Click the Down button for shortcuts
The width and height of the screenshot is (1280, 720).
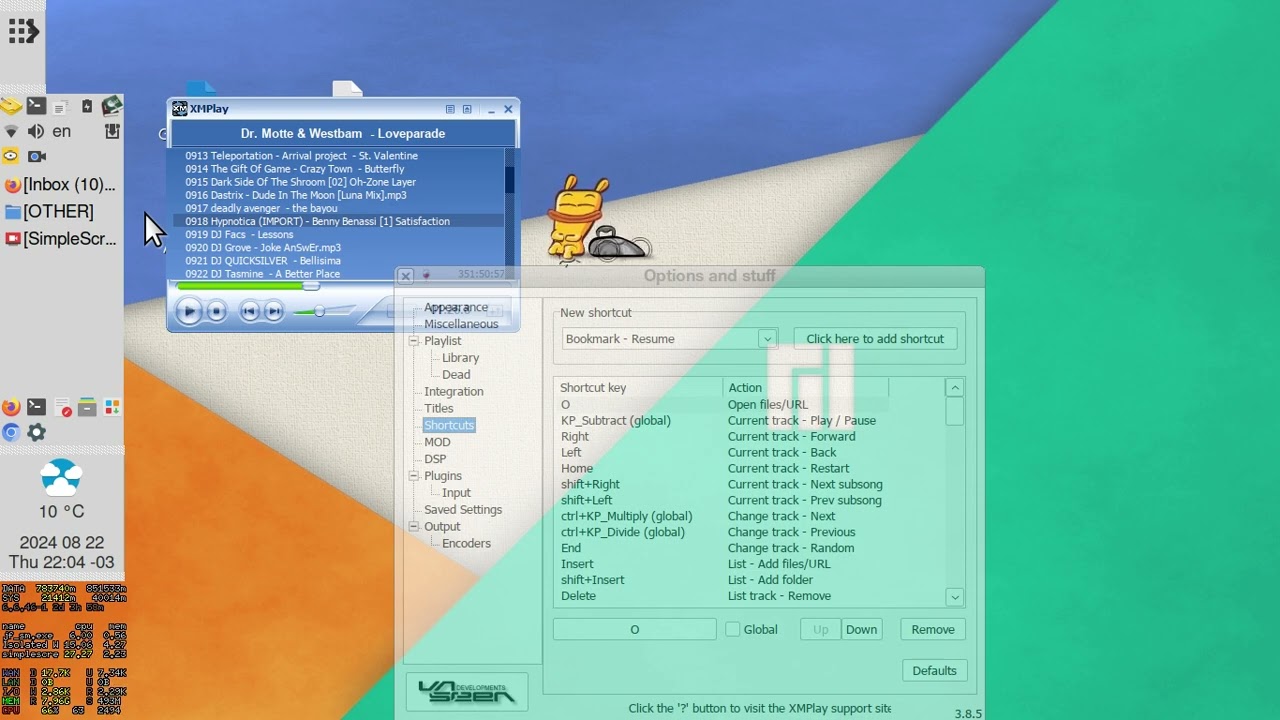[861, 629]
